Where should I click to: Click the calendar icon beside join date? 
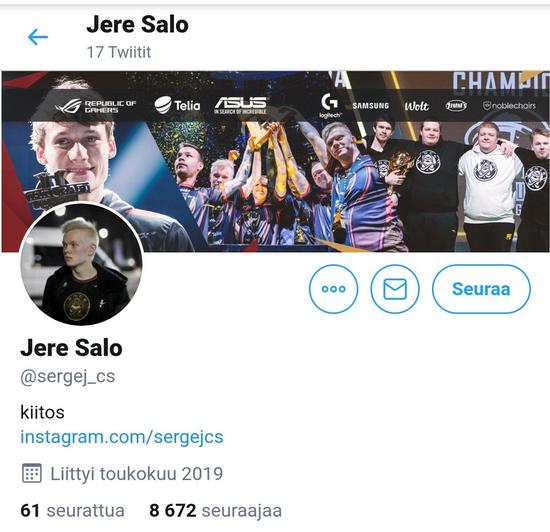coord(32,473)
